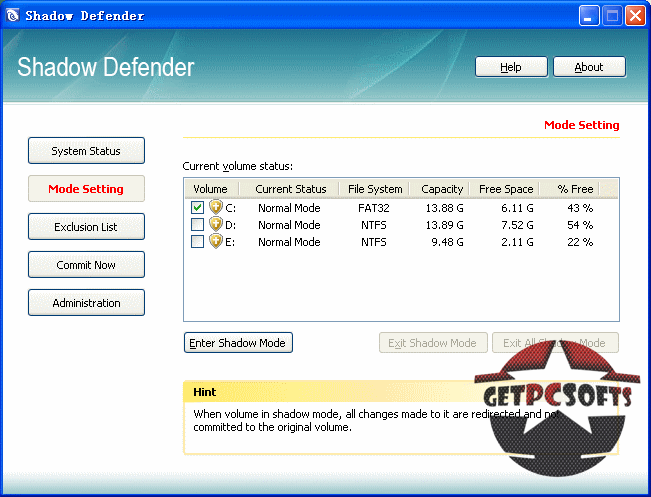Click the 13.89 G capacity value

[x=444, y=225]
